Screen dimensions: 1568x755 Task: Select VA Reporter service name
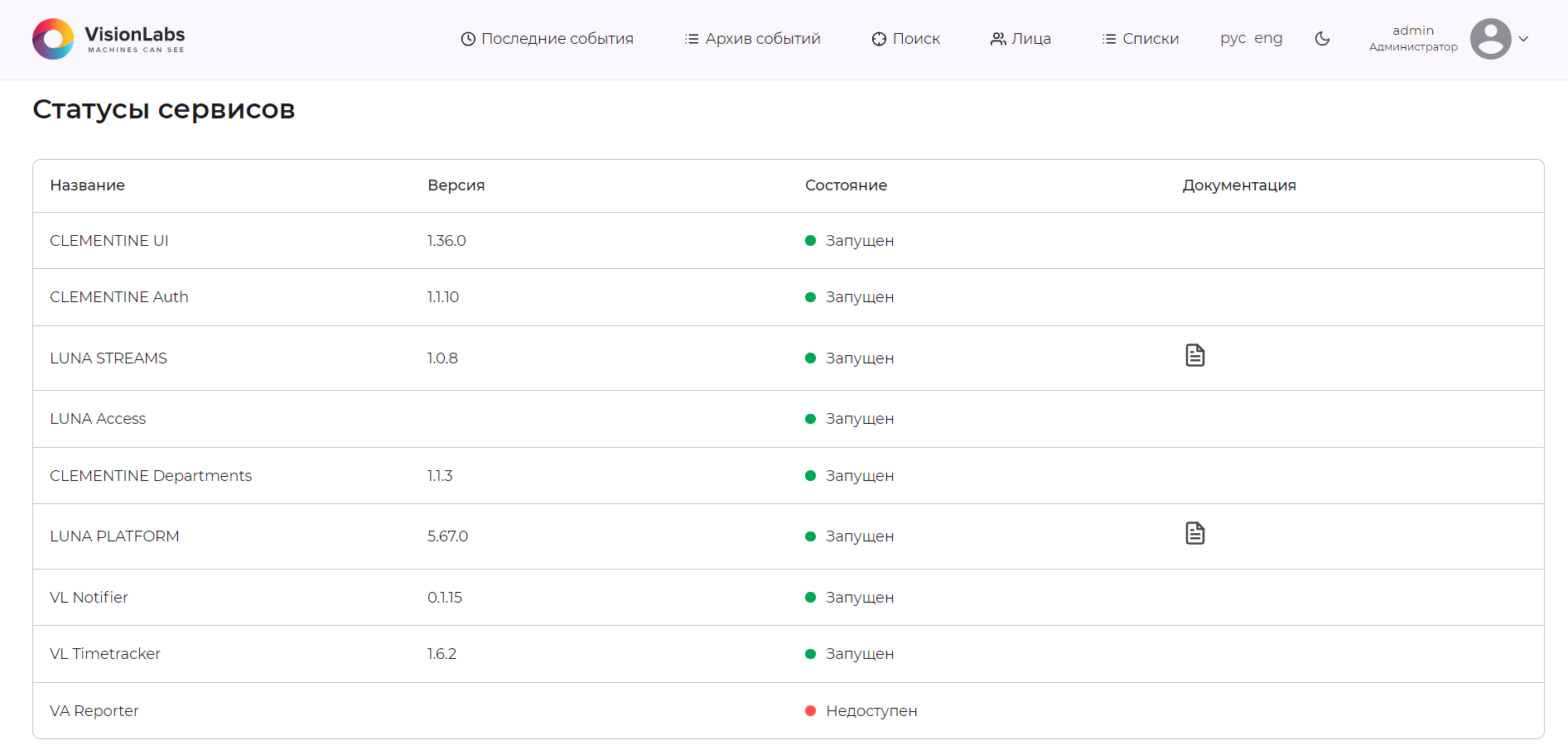[94, 711]
